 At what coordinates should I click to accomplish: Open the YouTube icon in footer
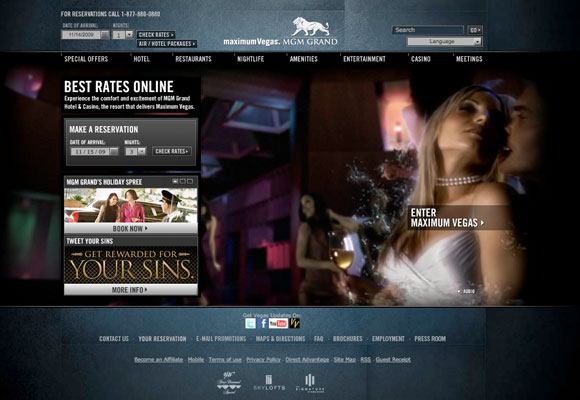click(x=278, y=323)
